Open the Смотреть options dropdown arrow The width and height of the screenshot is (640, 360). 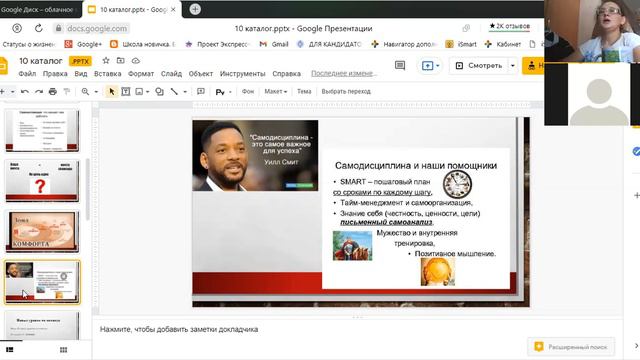point(512,65)
